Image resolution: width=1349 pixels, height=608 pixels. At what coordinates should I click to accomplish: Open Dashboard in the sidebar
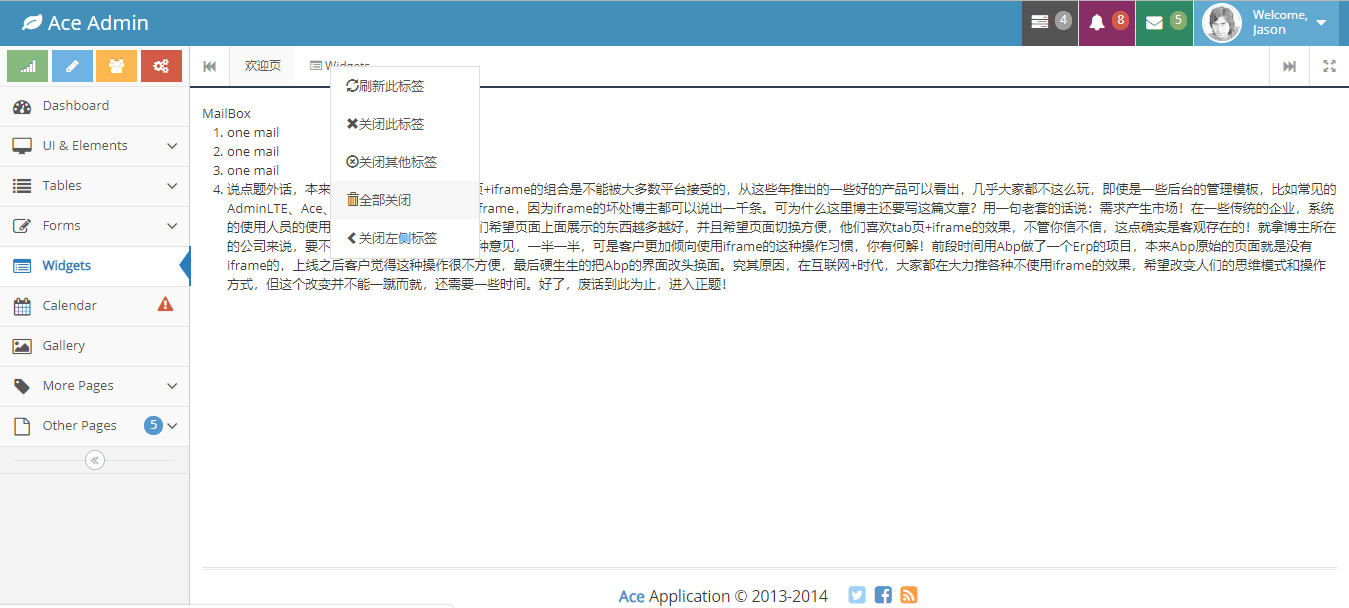94,106
